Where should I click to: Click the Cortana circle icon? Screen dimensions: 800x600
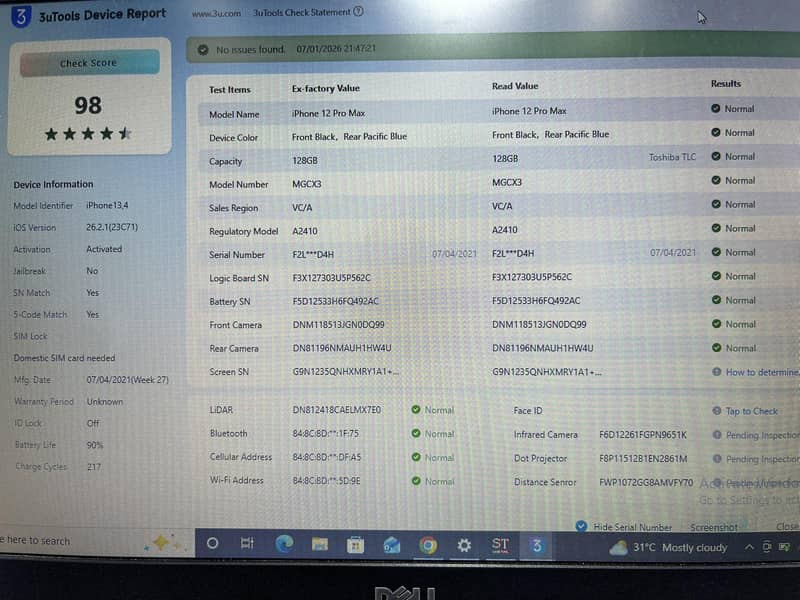[x=213, y=543]
